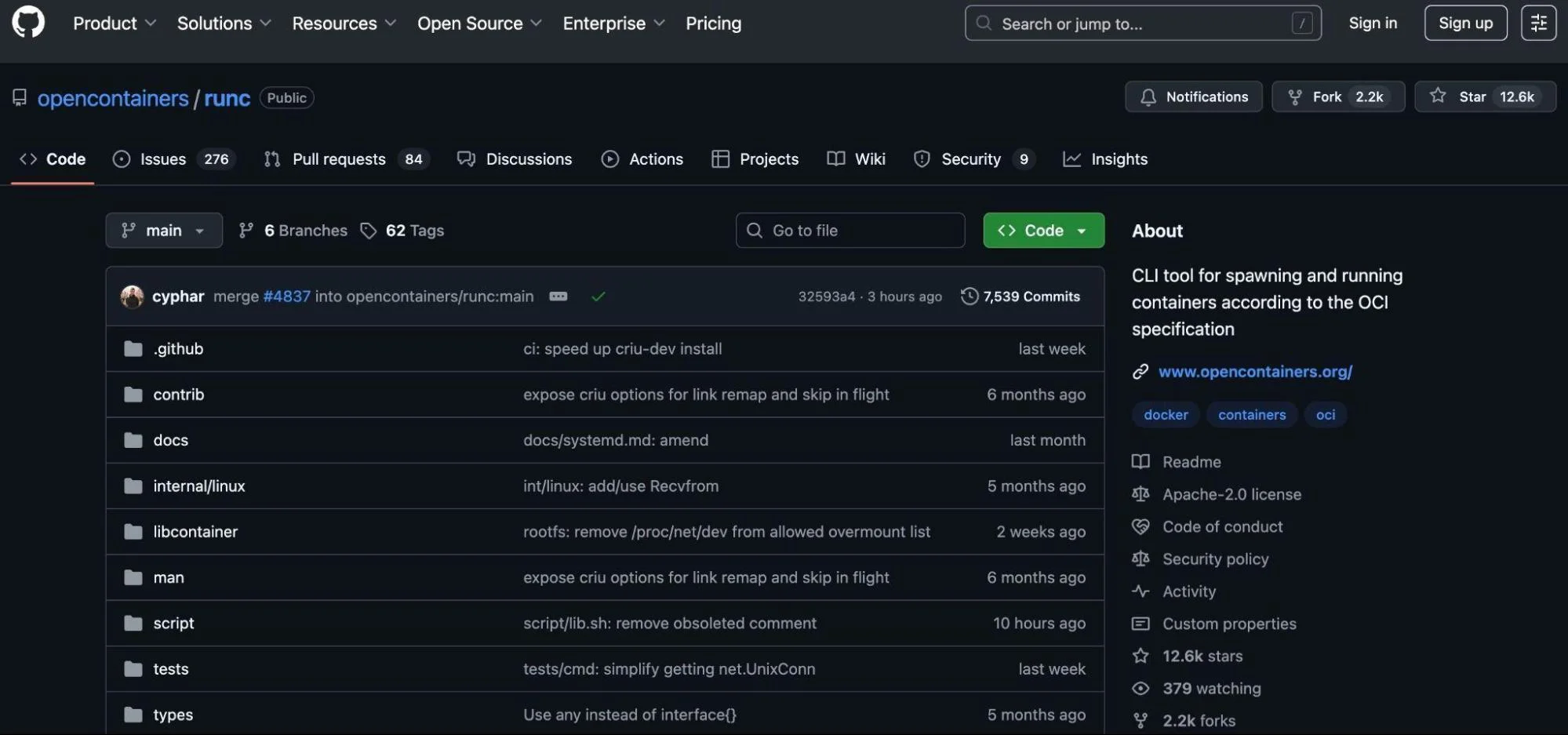Click the Sign in link

pos(1373,23)
